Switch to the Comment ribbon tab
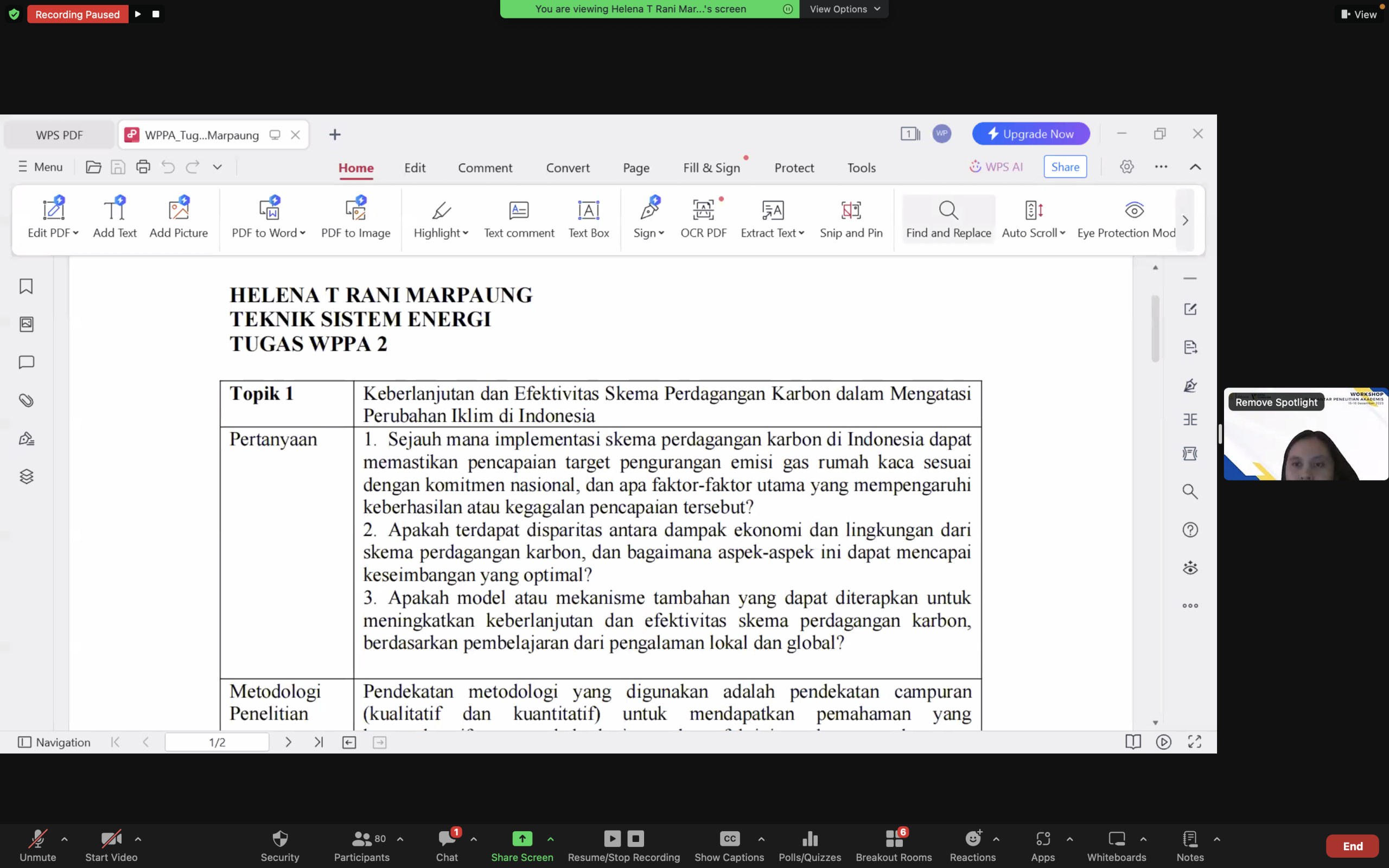Image resolution: width=1389 pixels, height=868 pixels. click(485, 168)
